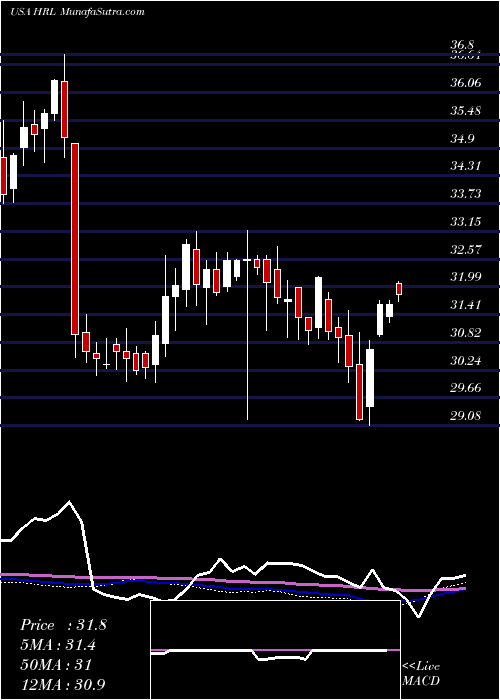Click the long-wick doji candle mid-chart
This screenshot has width=500, height=700.
247,325
